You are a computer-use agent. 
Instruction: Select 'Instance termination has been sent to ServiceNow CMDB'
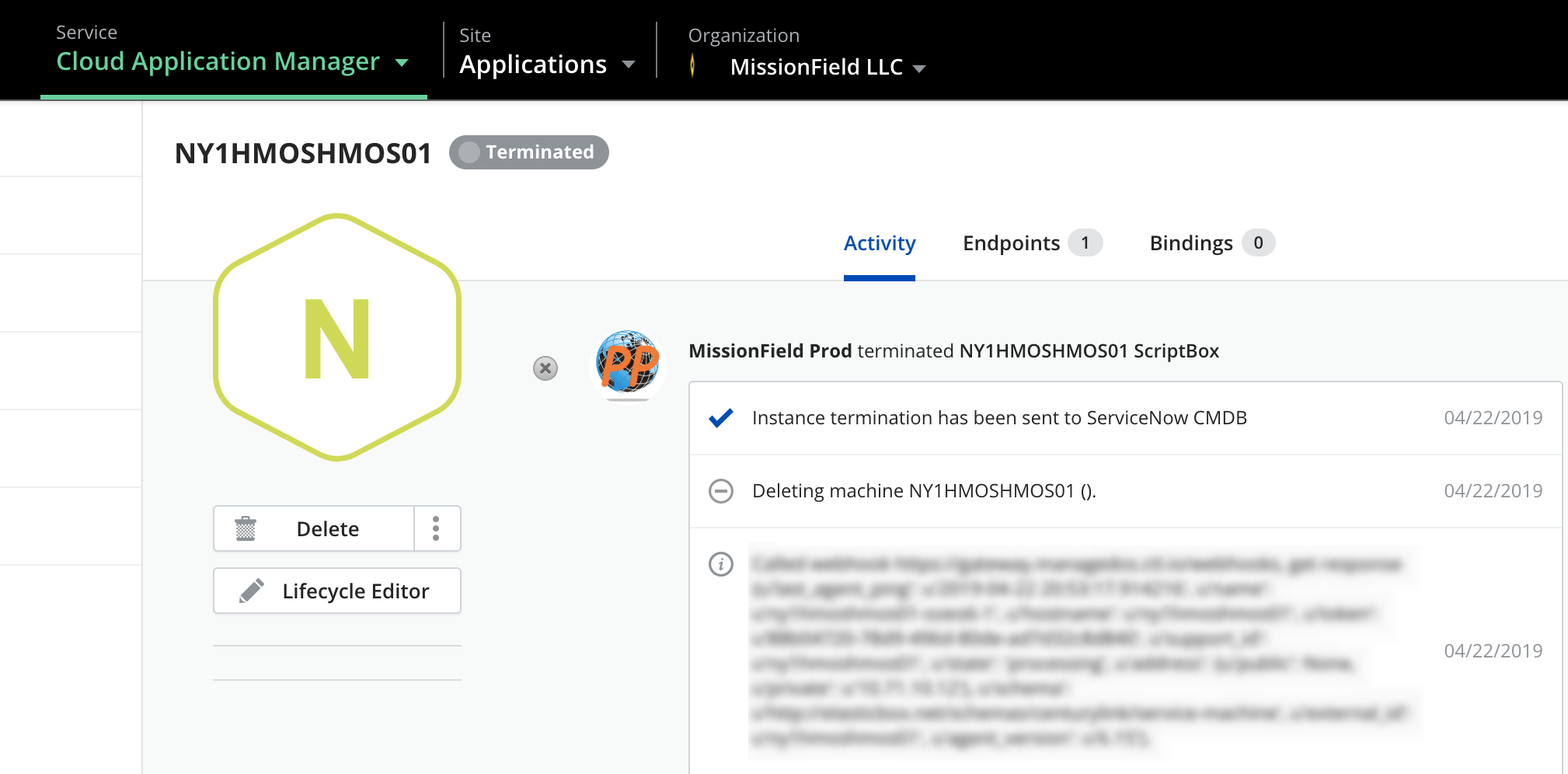click(999, 418)
